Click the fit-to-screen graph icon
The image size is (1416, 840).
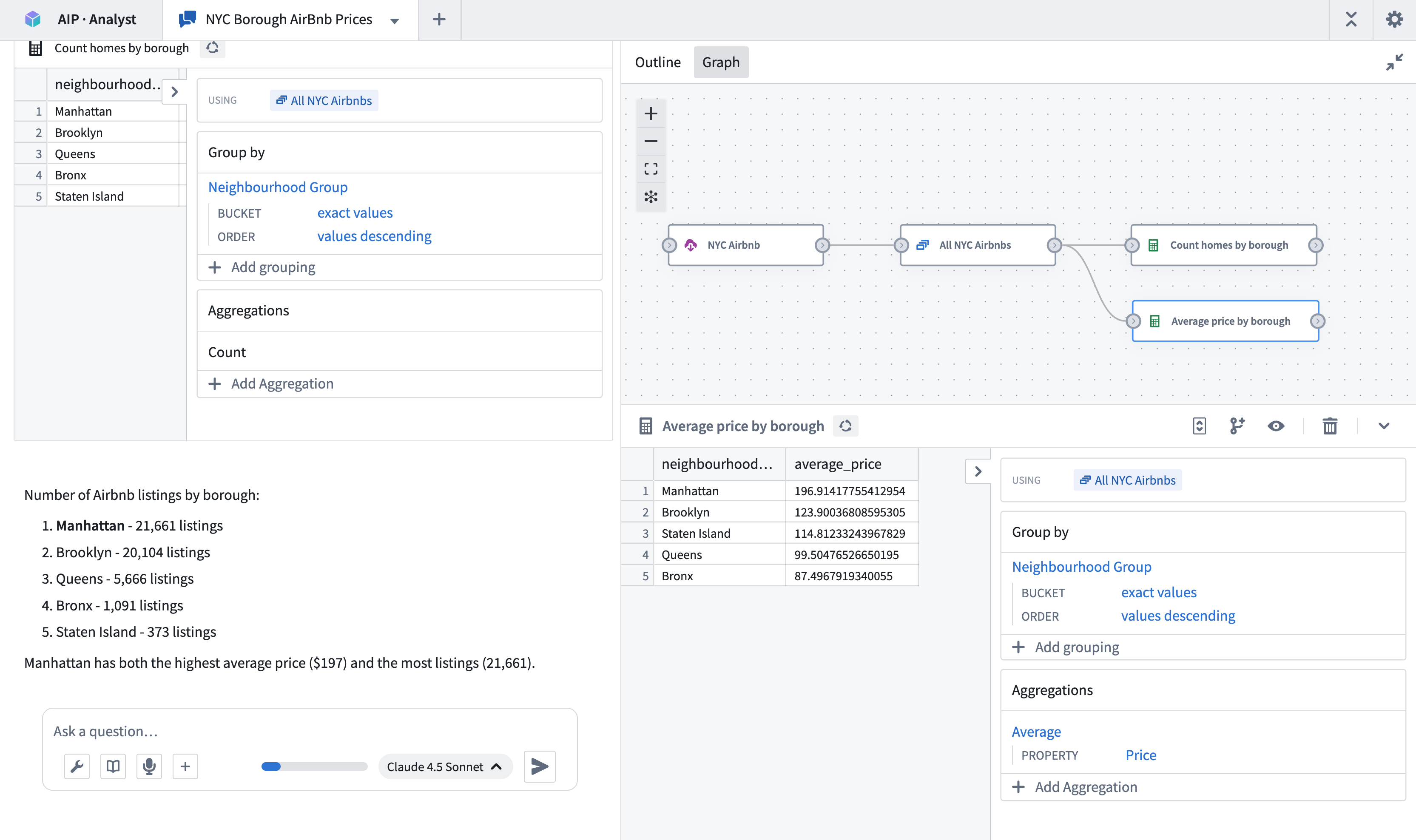click(651, 169)
